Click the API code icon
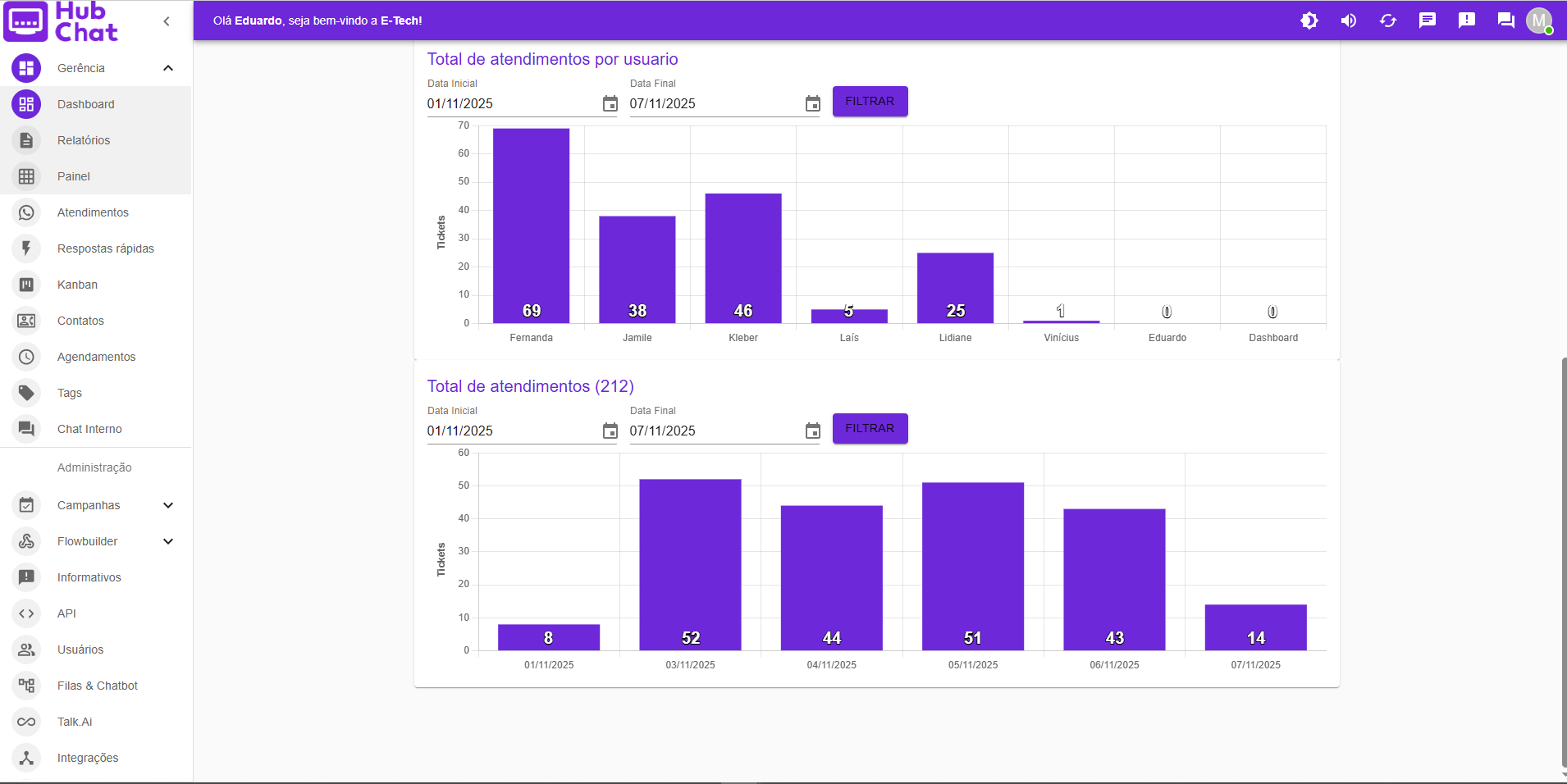The width and height of the screenshot is (1567, 784). point(27,613)
